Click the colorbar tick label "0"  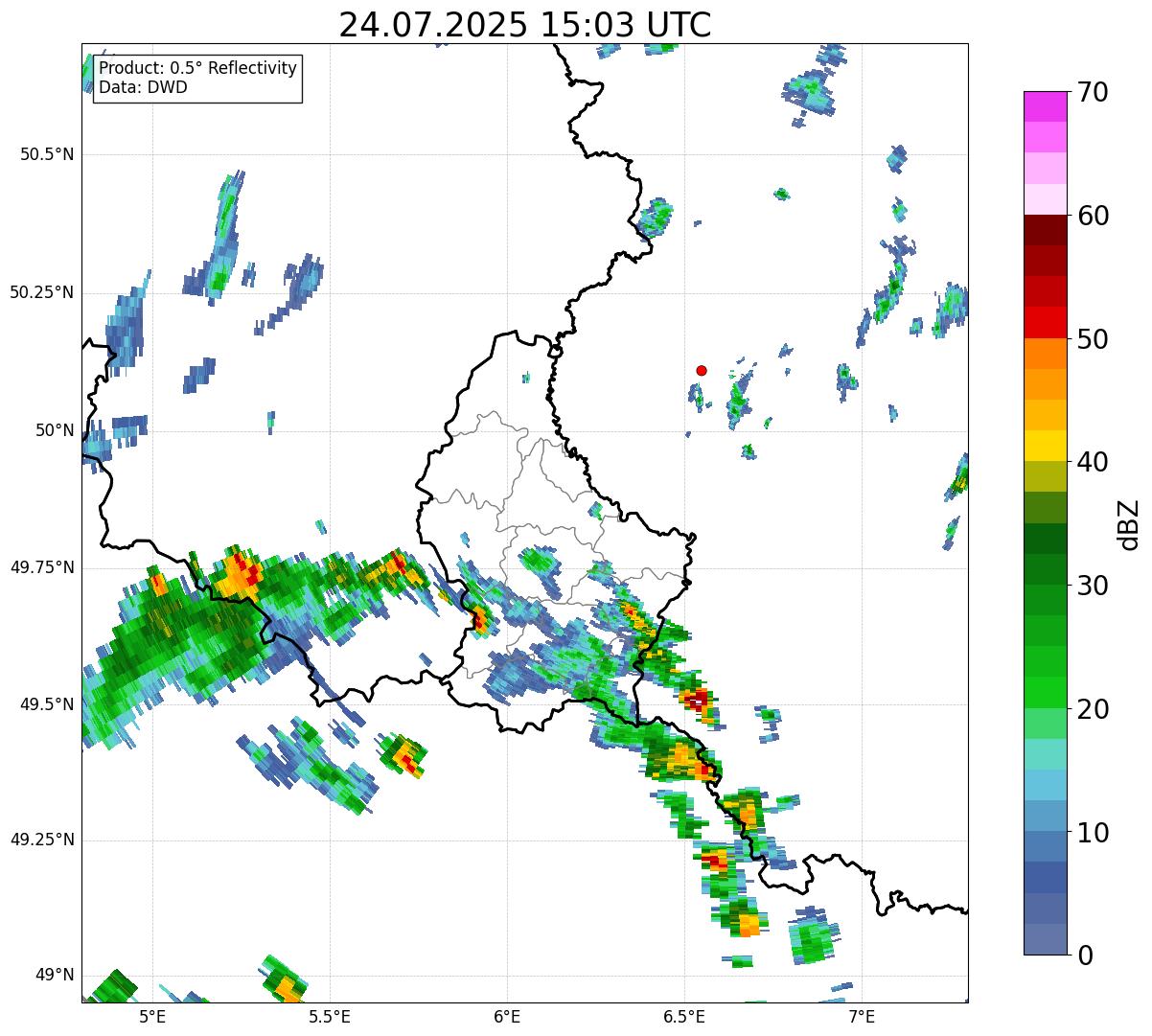1084,955
